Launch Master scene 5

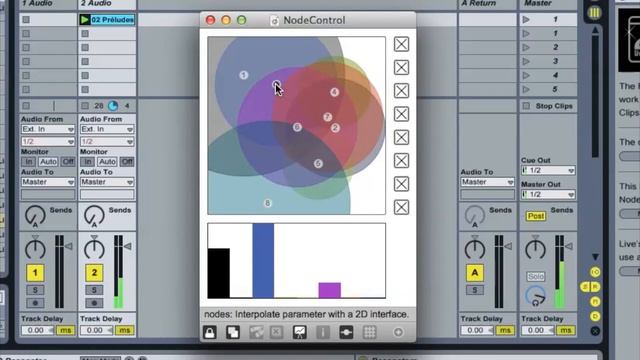[x=526, y=89]
